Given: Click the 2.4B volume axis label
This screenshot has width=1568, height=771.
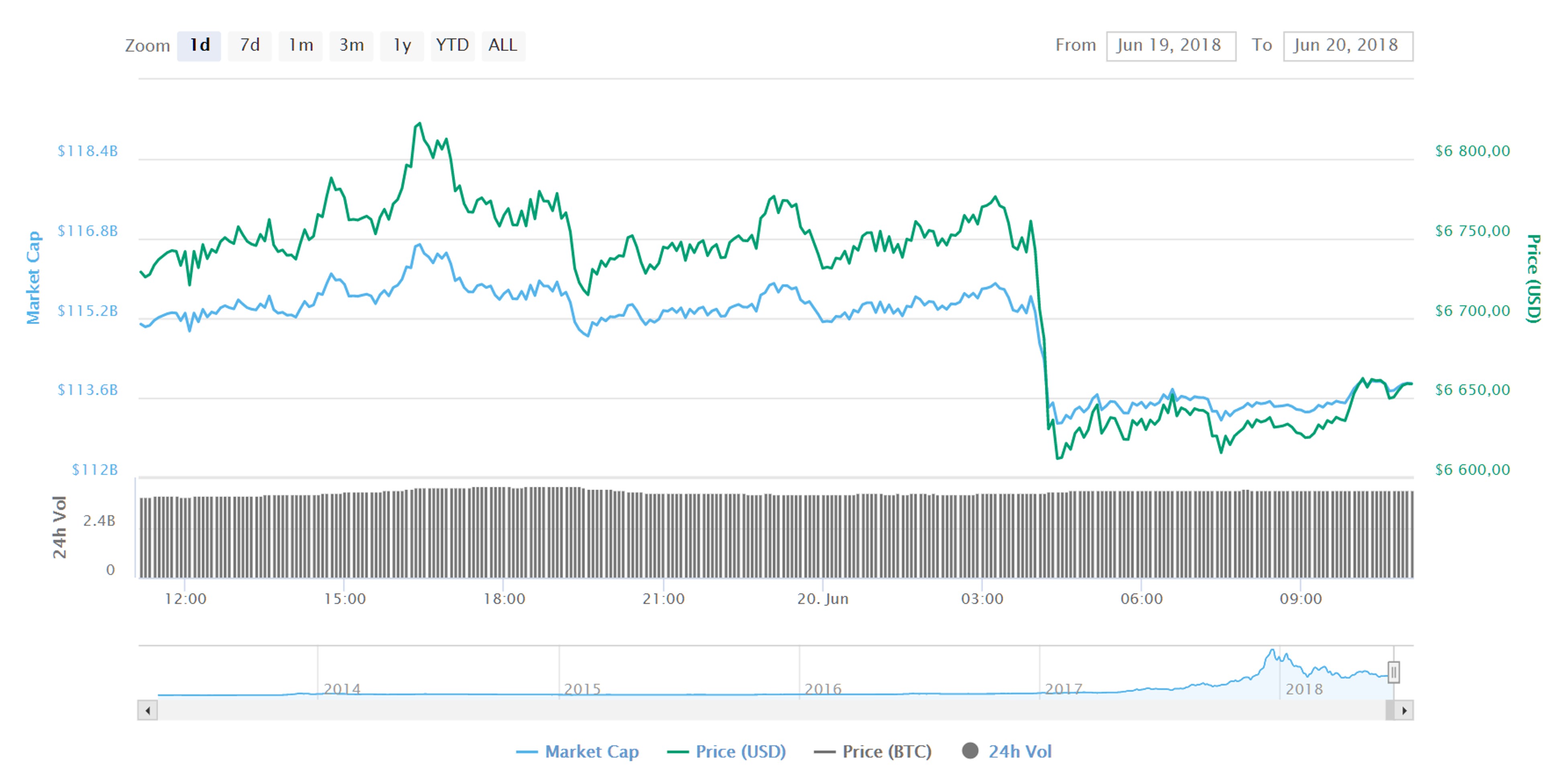Looking at the screenshot, I should click(99, 520).
